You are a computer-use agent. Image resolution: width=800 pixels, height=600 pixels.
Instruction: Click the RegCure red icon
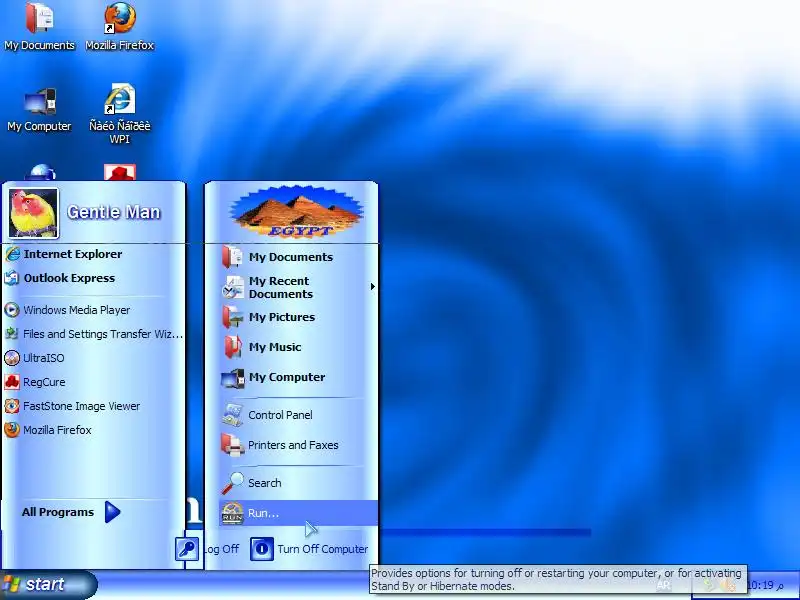(x=12, y=382)
